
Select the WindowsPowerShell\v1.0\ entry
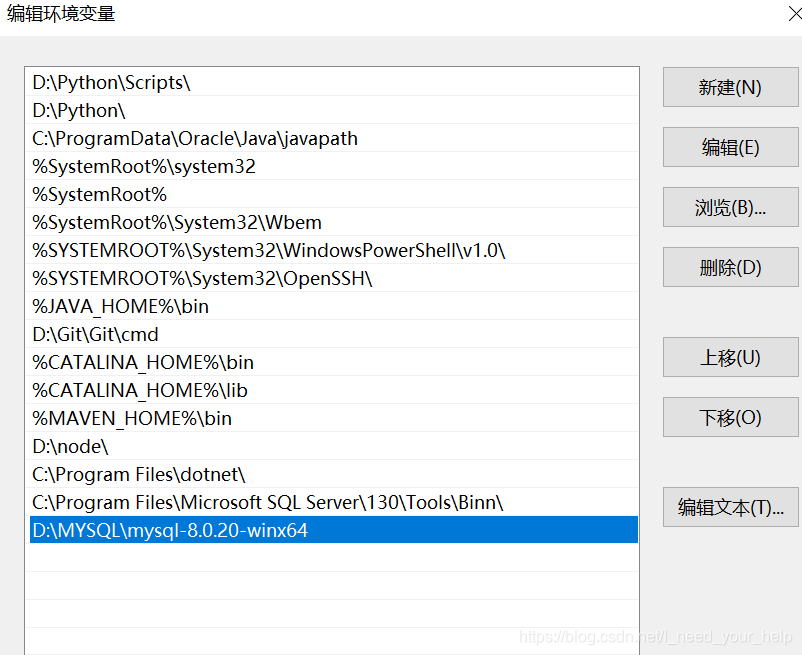pyautogui.click(x=332, y=250)
